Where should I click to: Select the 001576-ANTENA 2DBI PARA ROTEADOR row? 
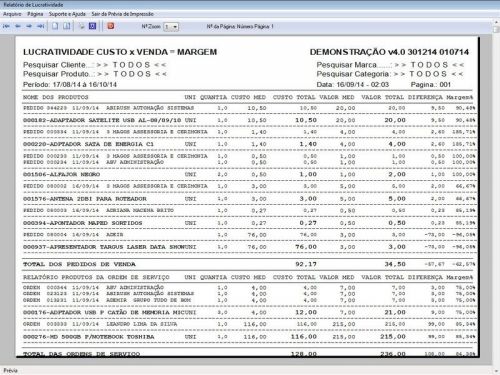[x=249, y=199]
